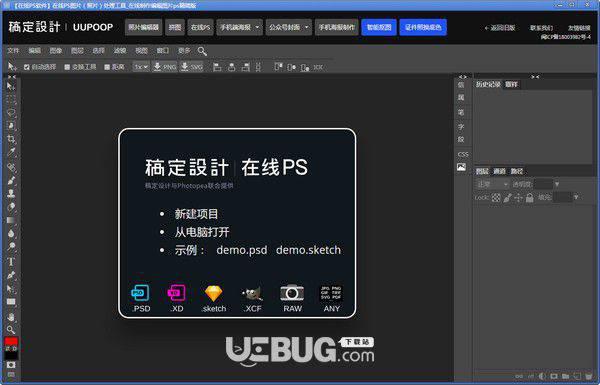The height and width of the screenshot is (385, 600).
Task: Click the red foreground color swatch
Action: (11, 341)
